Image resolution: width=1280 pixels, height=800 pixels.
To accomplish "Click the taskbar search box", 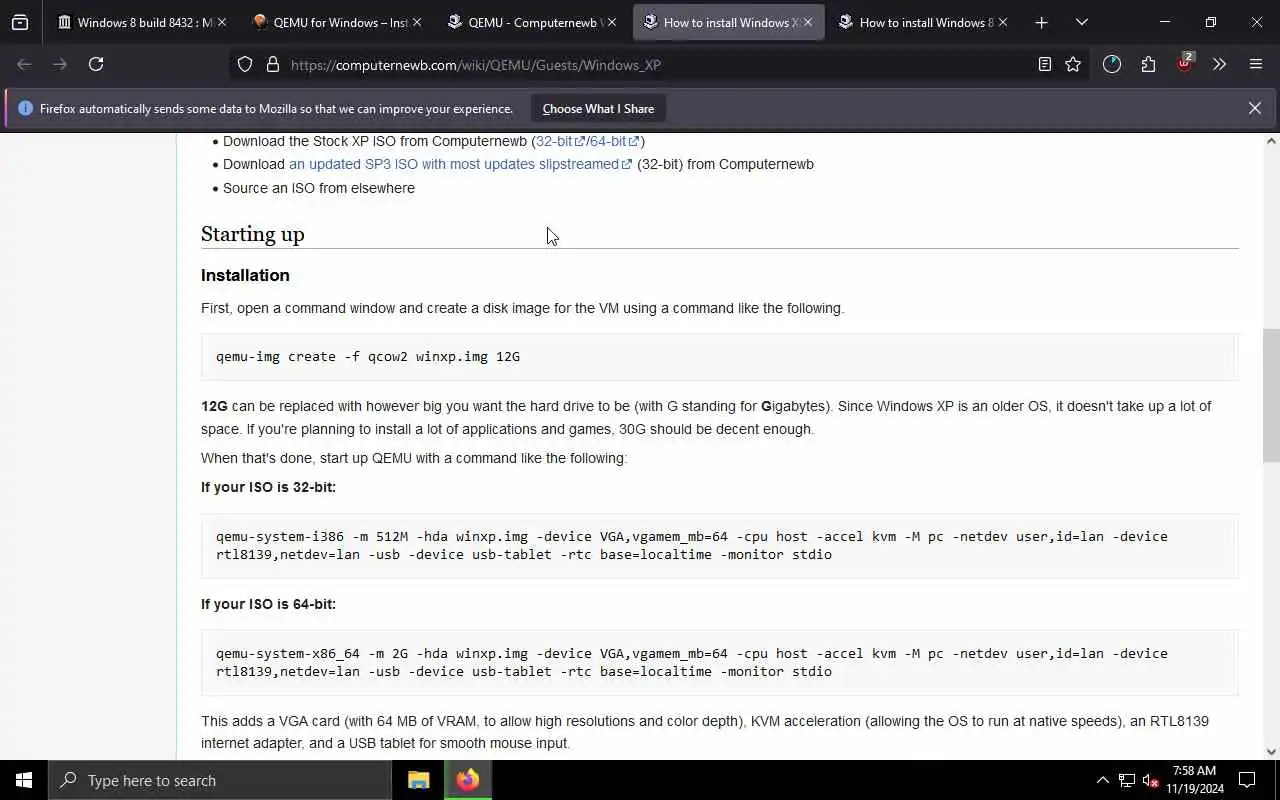I will (x=220, y=780).
